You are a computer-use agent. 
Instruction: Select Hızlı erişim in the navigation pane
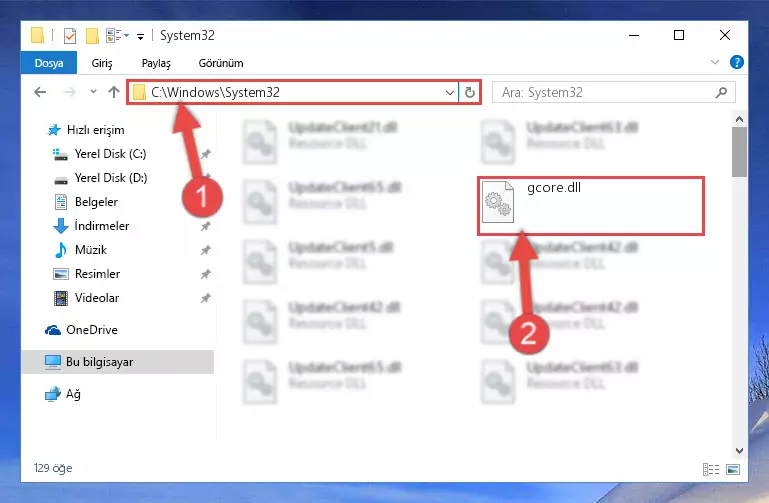coord(86,130)
